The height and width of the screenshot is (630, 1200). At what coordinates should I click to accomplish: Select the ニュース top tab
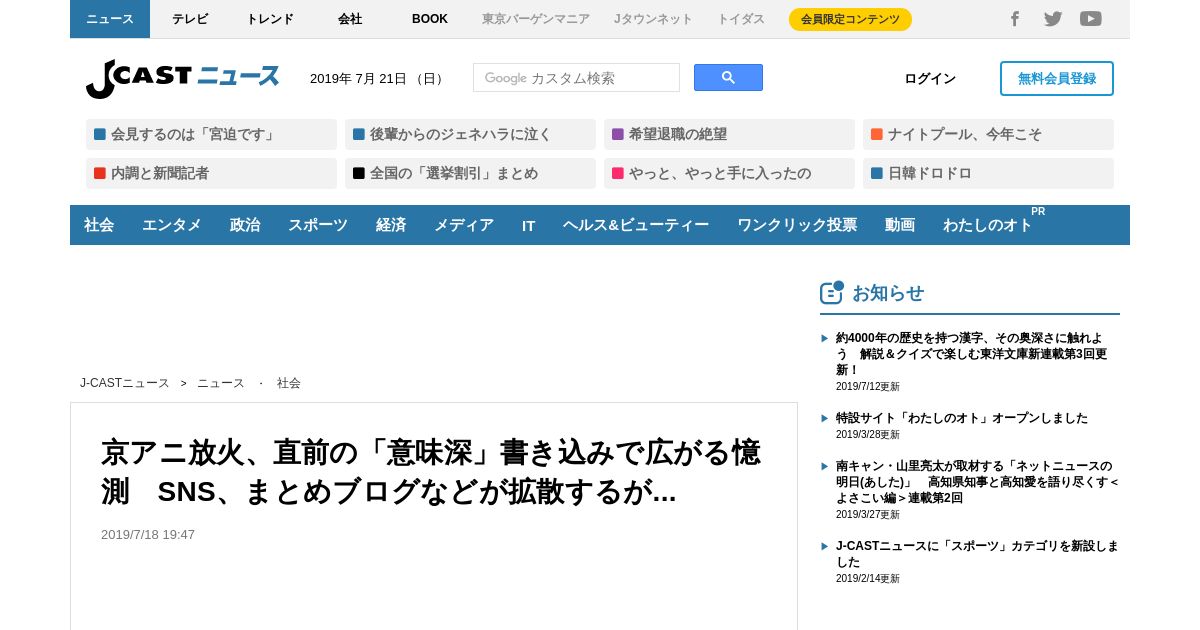[110, 19]
